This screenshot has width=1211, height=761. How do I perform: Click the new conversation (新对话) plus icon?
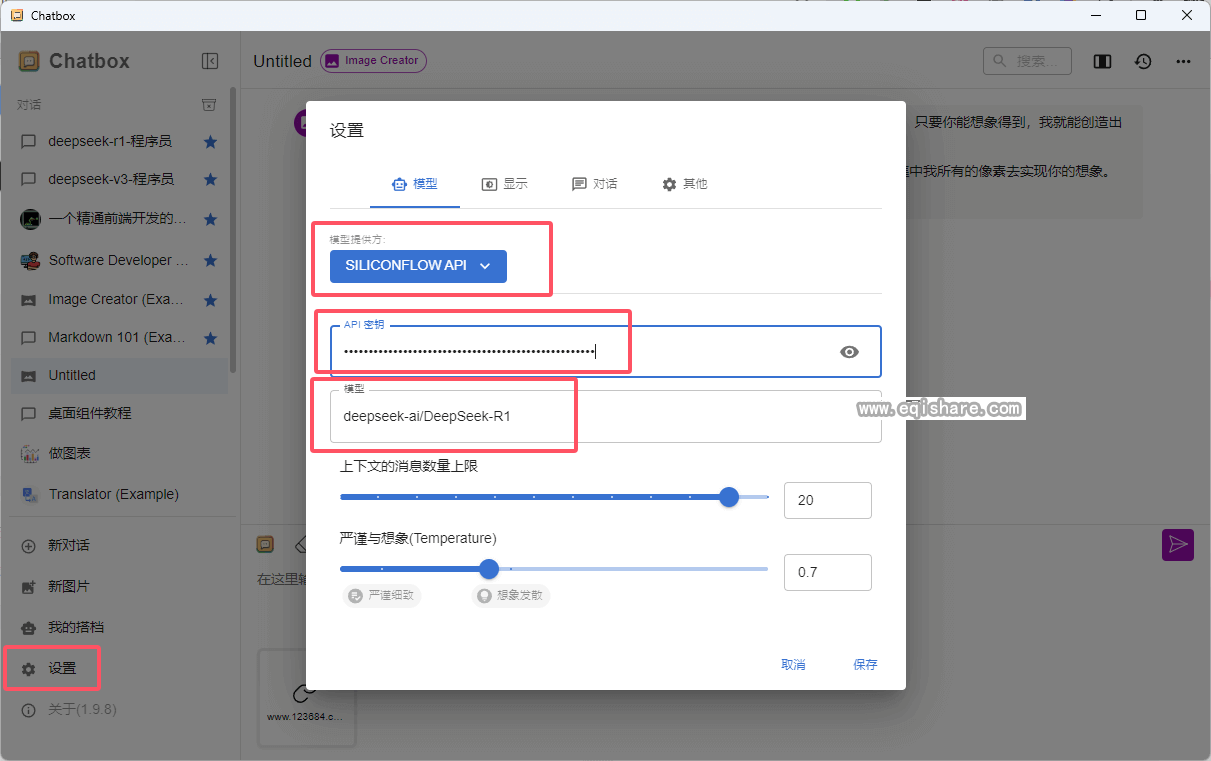(x=27, y=545)
